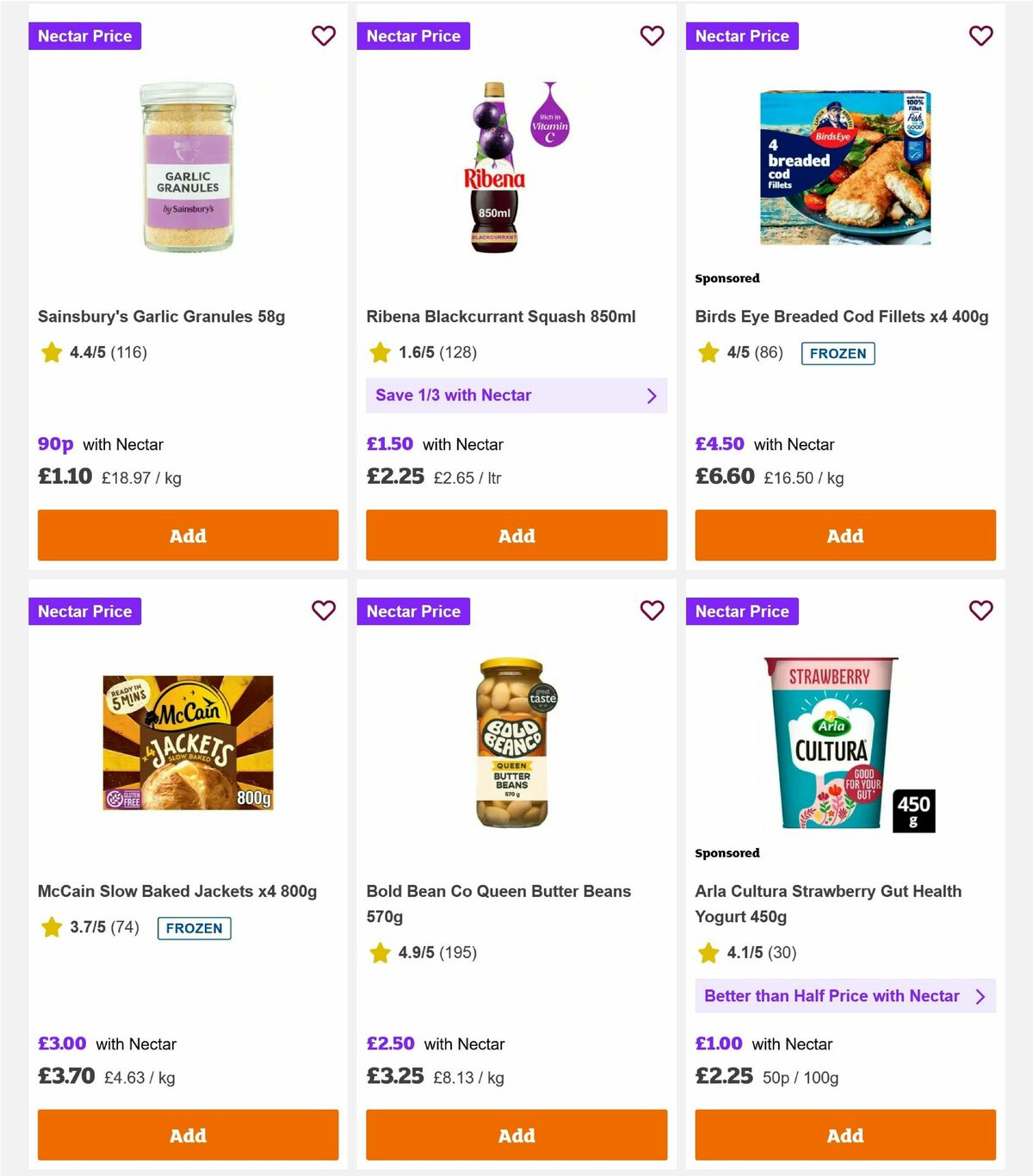This screenshot has width=1033, height=1176.
Task: Click the Nectar Price badge on Garlic Granules
Action: [85, 36]
